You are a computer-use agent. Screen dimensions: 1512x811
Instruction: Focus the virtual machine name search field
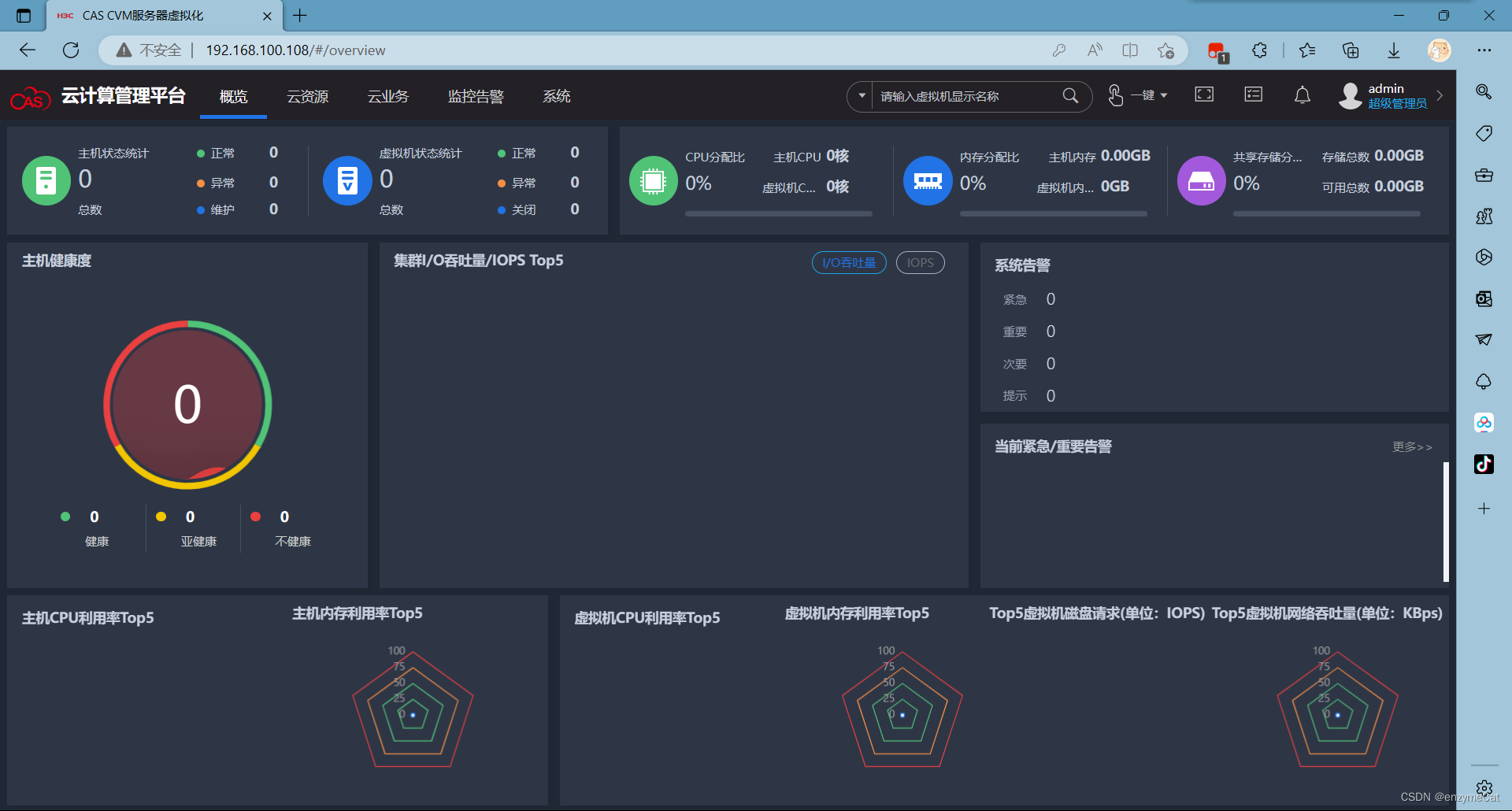click(967, 96)
